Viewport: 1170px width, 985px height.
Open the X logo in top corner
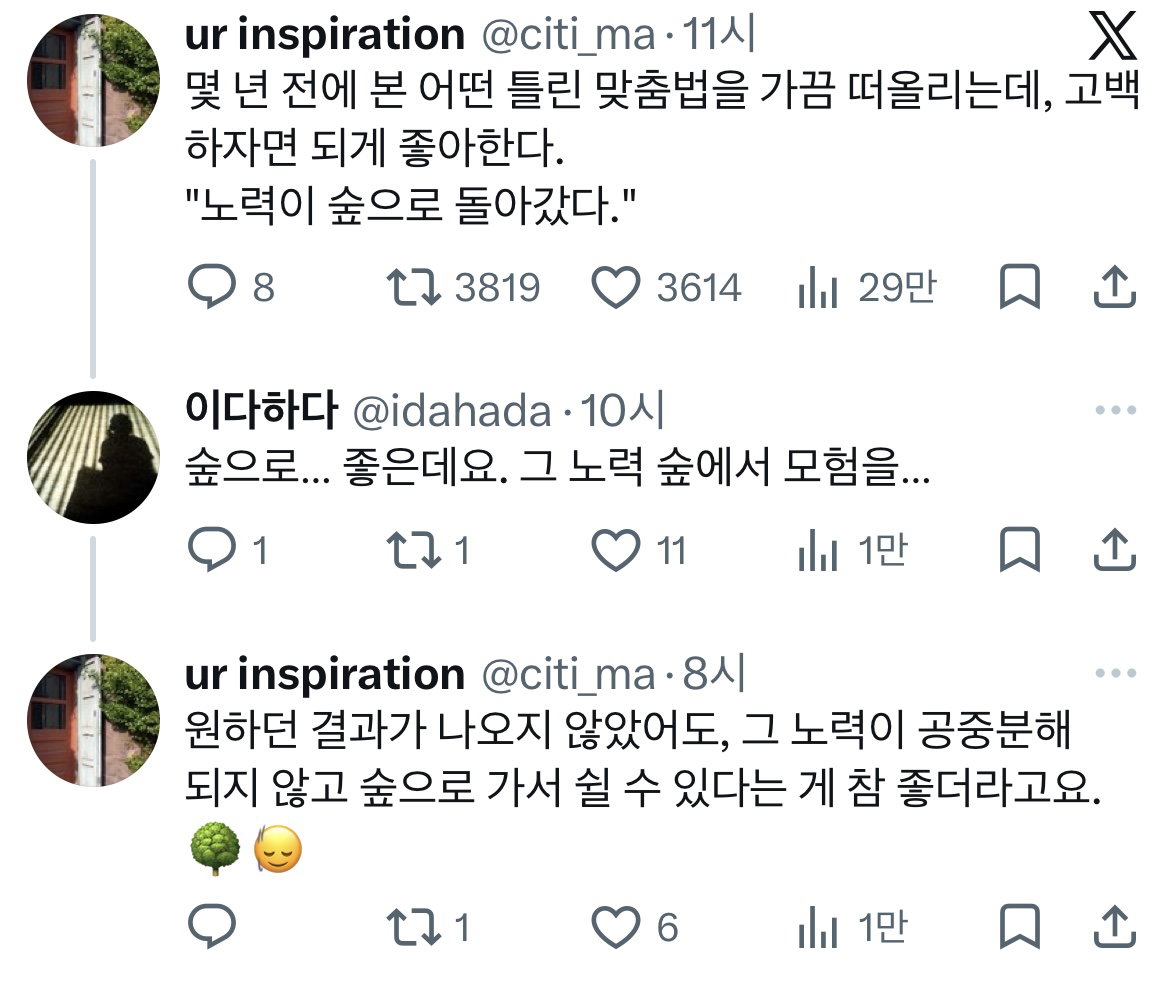1113,35
